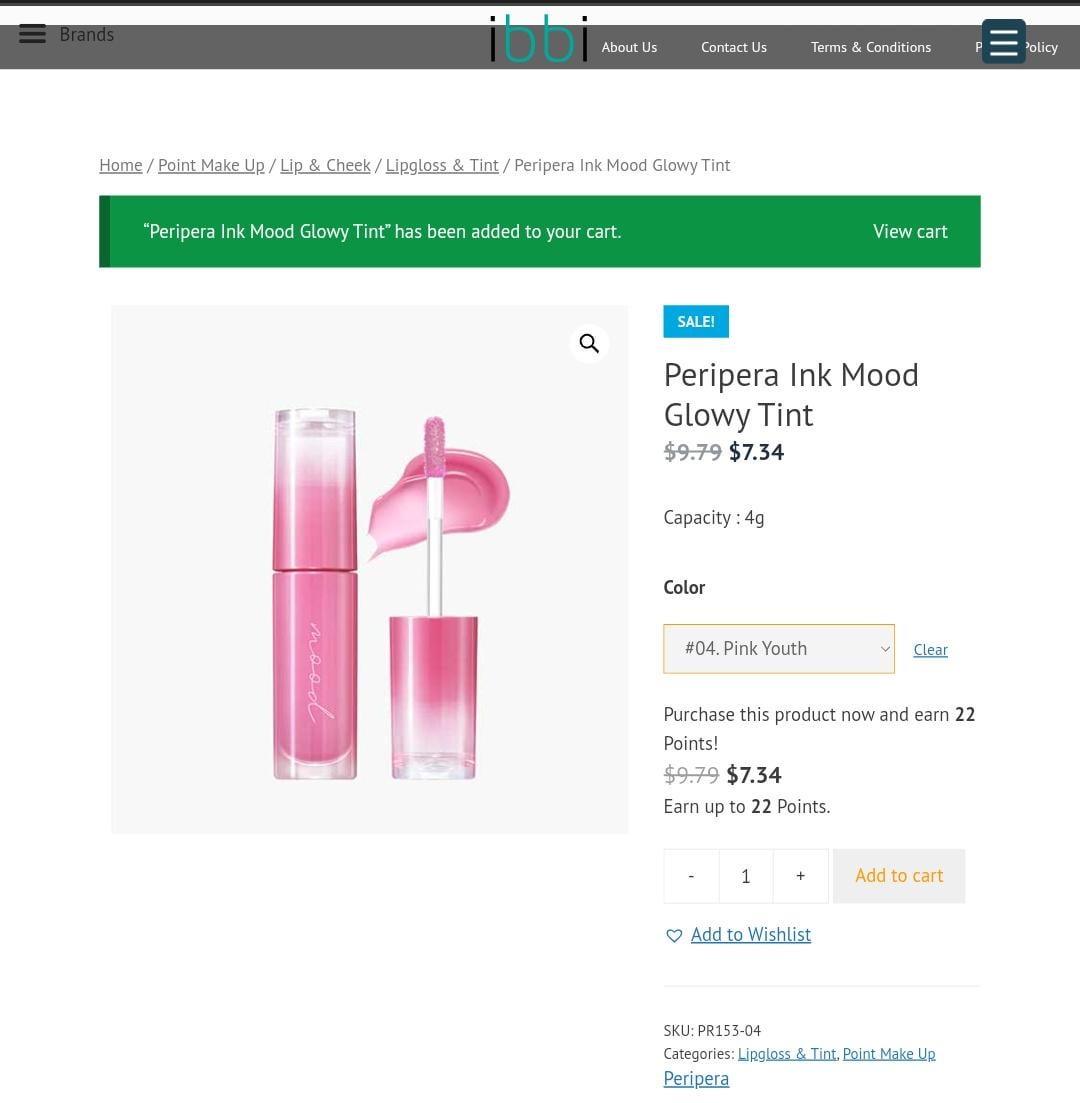Open the Peripera brand link
Screen dimensions: 1080x1103
pos(696,1078)
